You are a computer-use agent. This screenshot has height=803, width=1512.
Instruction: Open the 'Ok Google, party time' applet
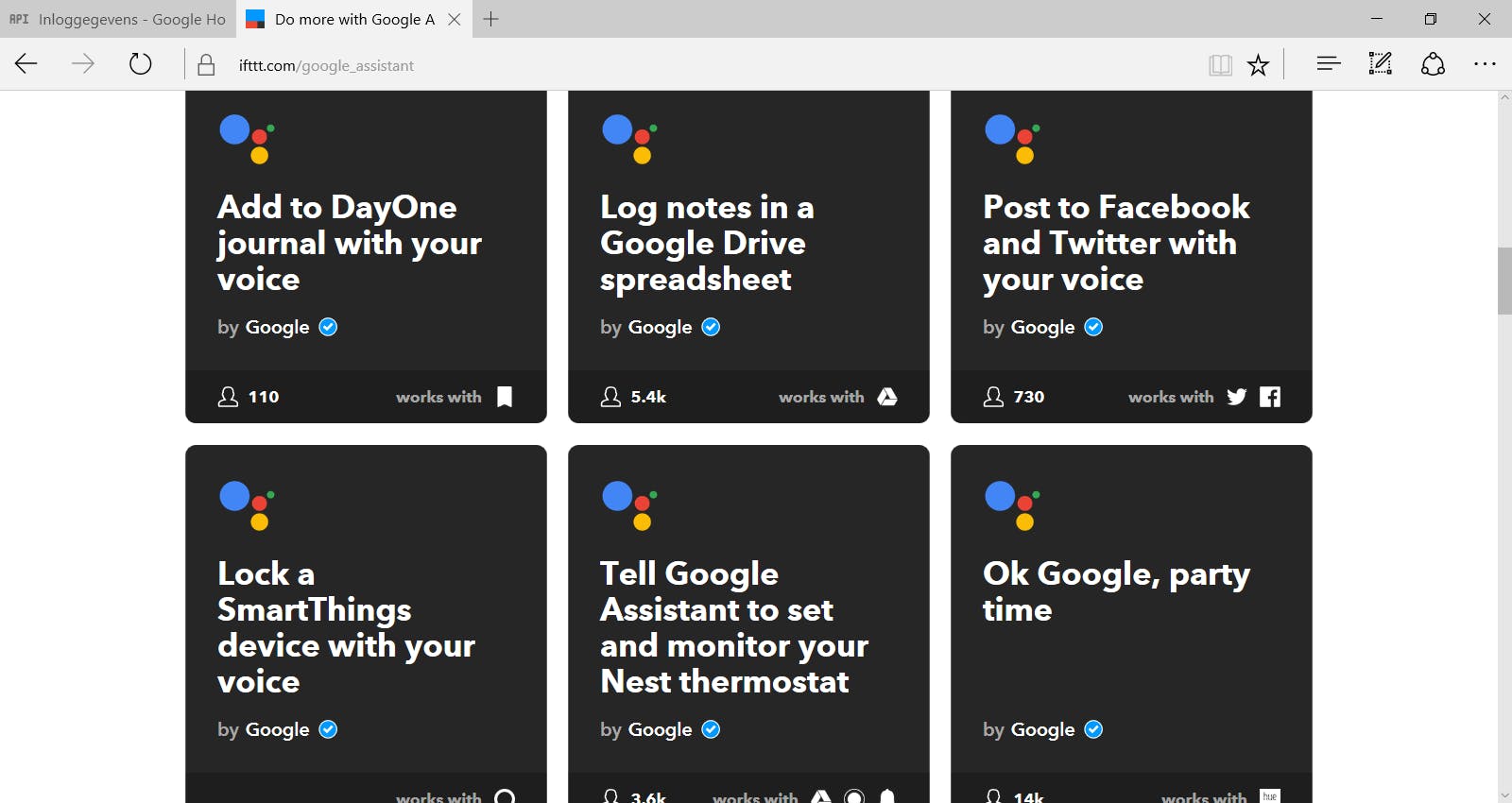click(x=1116, y=591)
